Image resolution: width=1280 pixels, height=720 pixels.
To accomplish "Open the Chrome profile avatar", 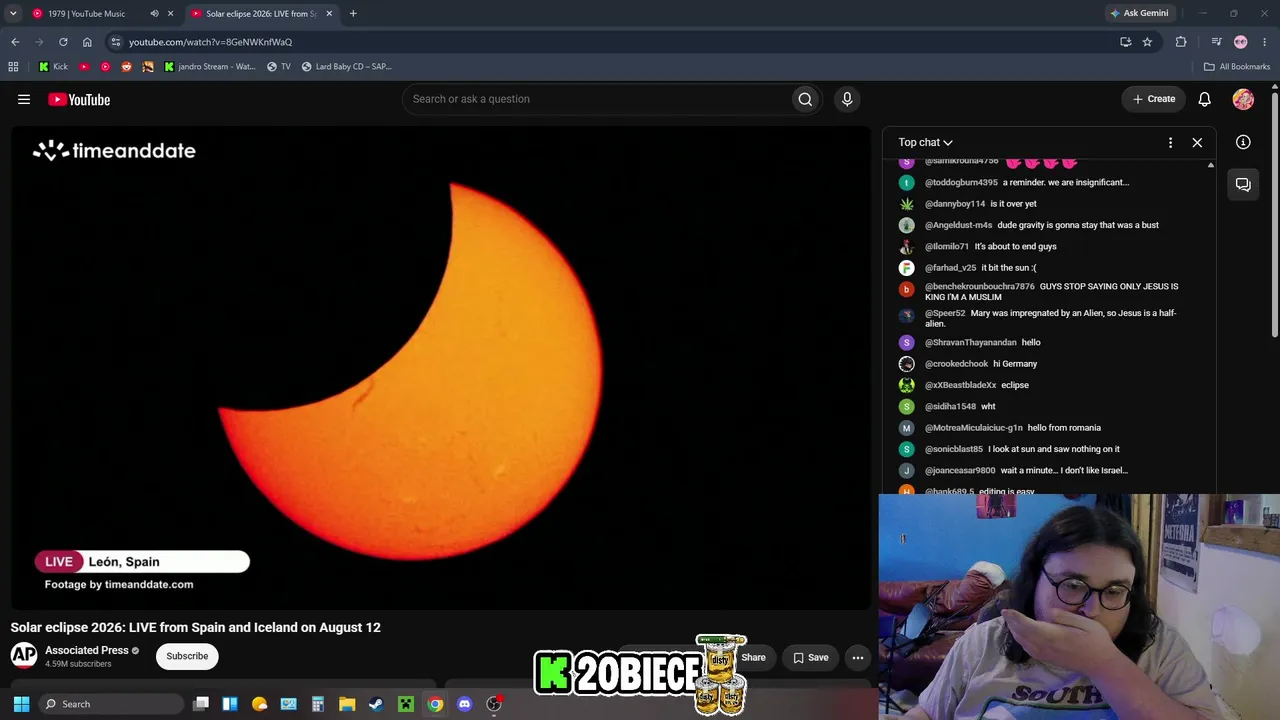I will tap(1241, 42).
